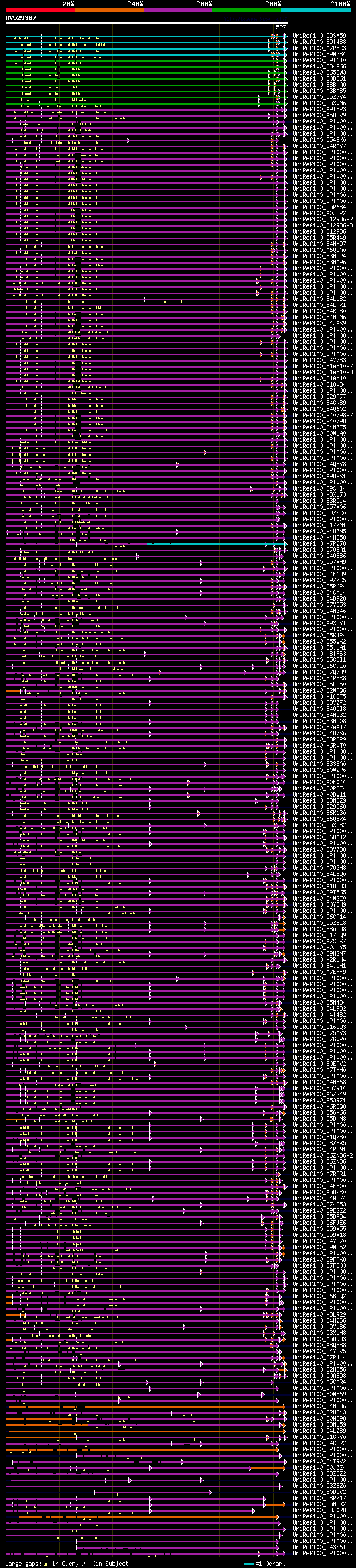This screenshot has height=1568, width=356.
Task: Click the UniRef100_A0JLR2 label
Action: coord(319,213)
